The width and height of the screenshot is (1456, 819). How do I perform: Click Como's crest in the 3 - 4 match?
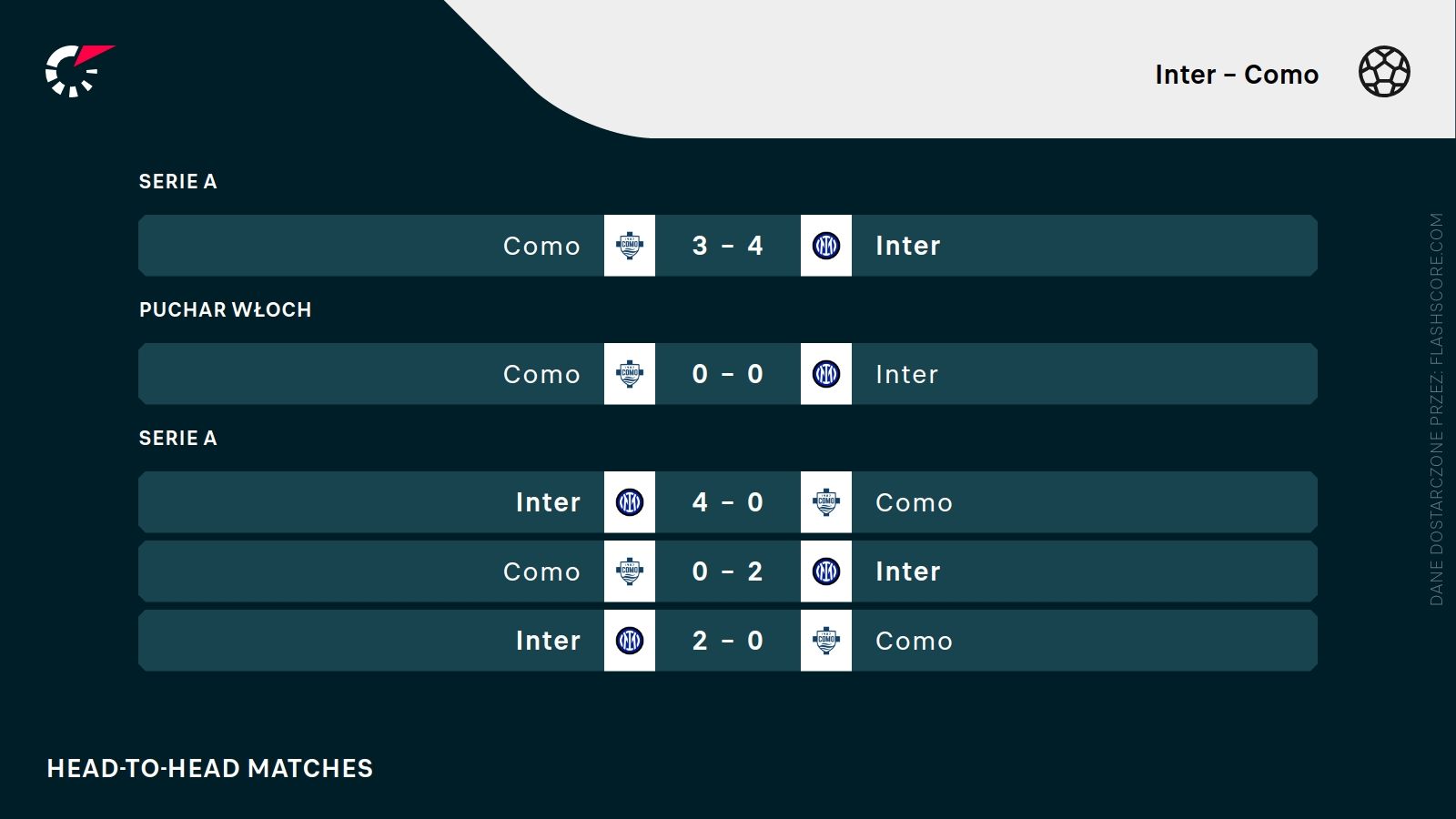click(x=630, y=246)
